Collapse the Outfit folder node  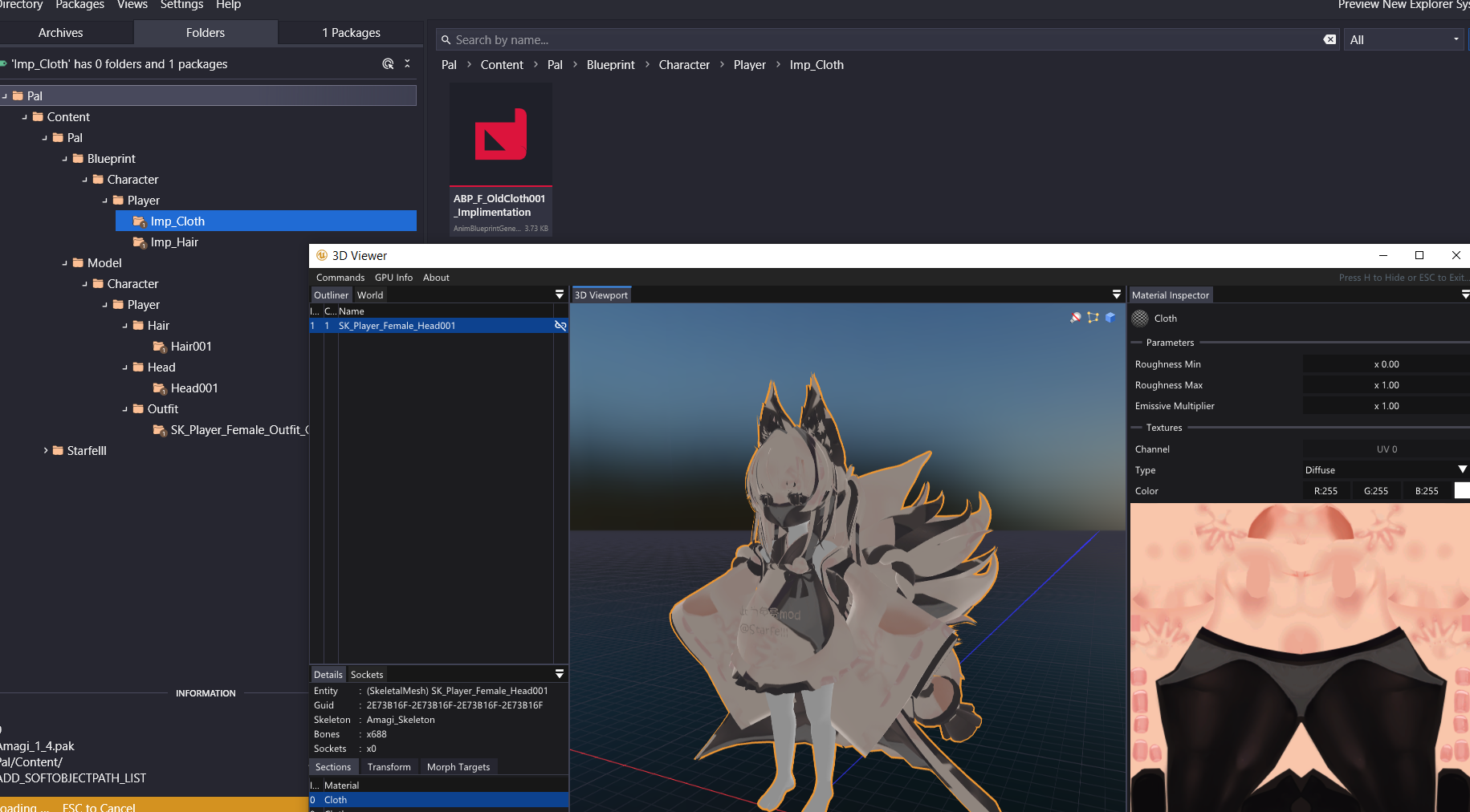coord(125,409)
